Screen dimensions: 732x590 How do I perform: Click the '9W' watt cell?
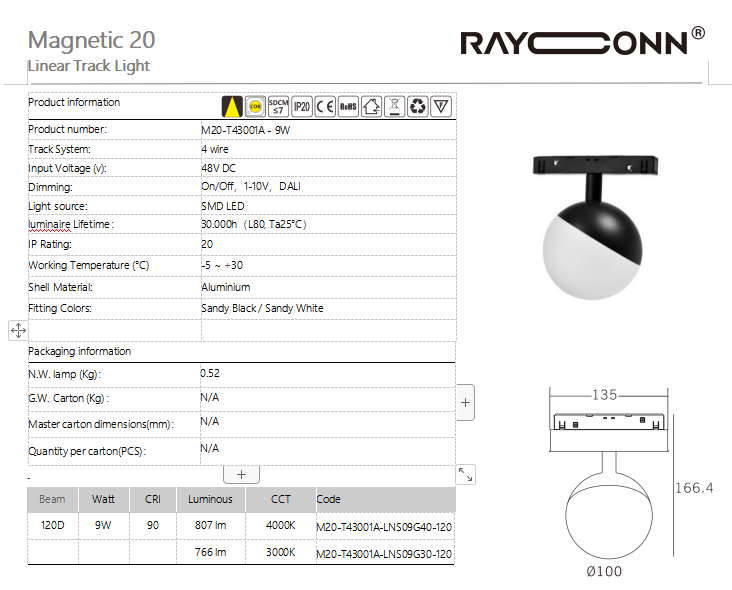(103, 525)
